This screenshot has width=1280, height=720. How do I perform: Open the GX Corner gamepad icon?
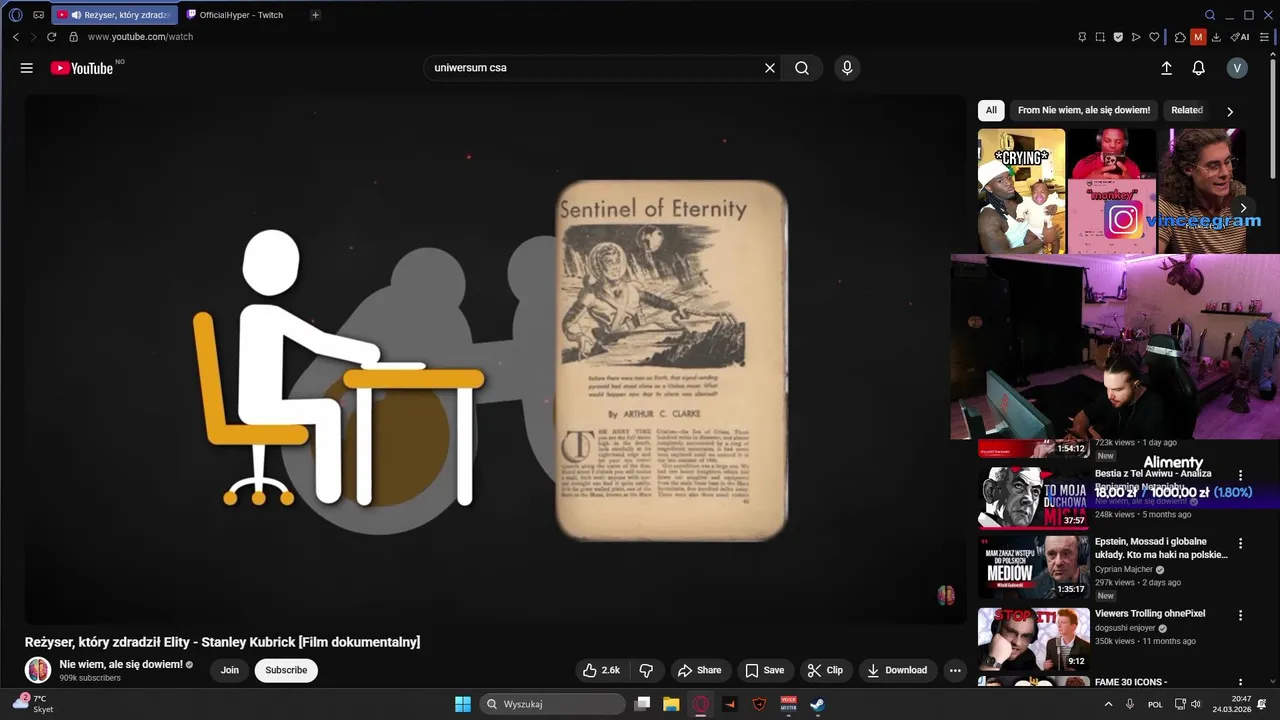coord(39,15)
